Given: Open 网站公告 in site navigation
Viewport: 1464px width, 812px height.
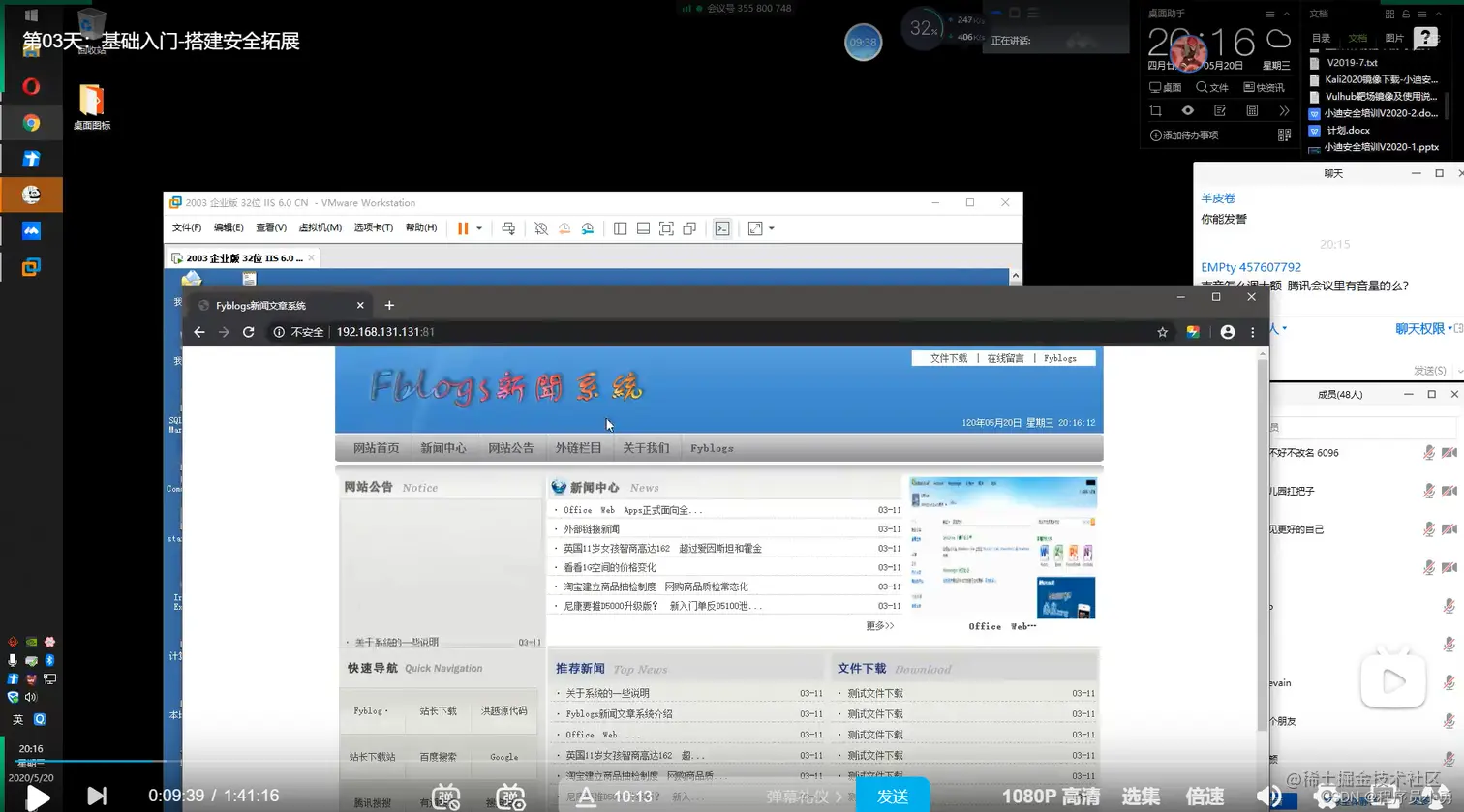Looking at the screenshot, I should [511, 448].
